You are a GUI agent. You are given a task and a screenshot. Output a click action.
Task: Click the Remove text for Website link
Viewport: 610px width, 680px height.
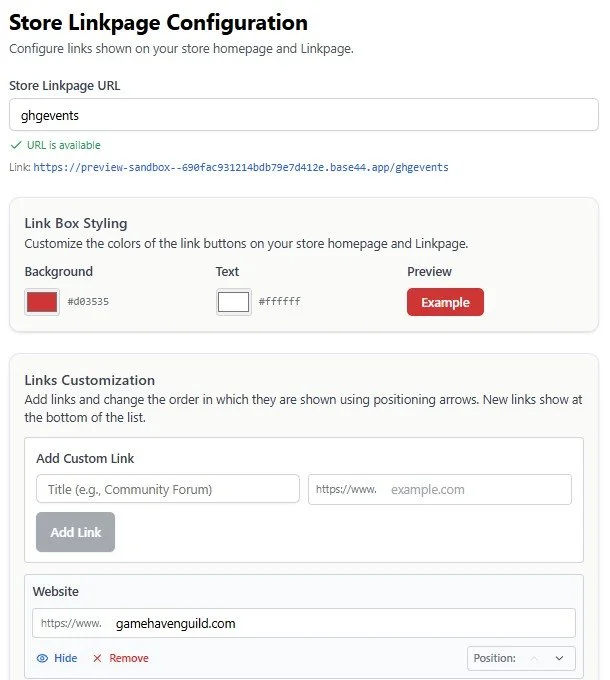click(x=129, y=658)
